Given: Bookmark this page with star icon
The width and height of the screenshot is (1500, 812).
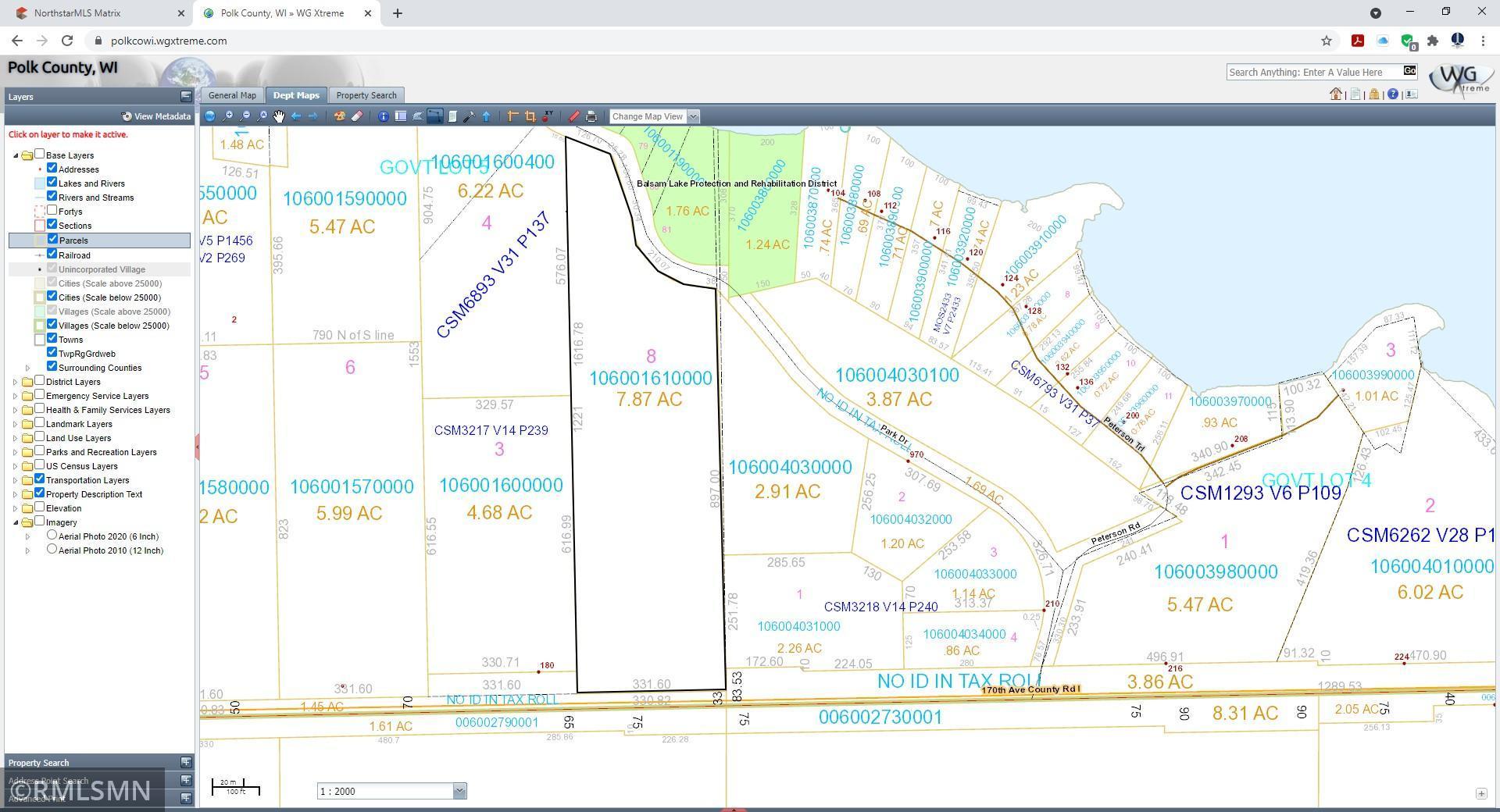Looking at the screenshot, I should point(1326,41).
